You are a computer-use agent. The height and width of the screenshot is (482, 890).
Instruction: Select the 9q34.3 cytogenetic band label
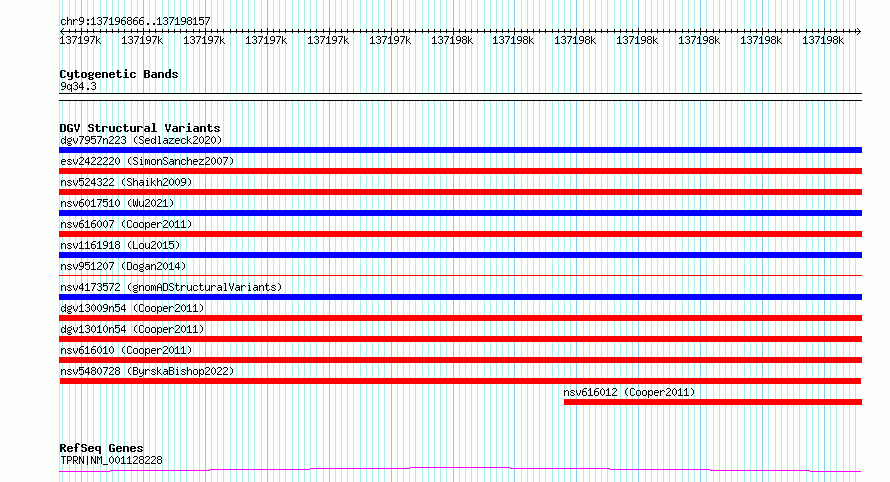(78, 86)
